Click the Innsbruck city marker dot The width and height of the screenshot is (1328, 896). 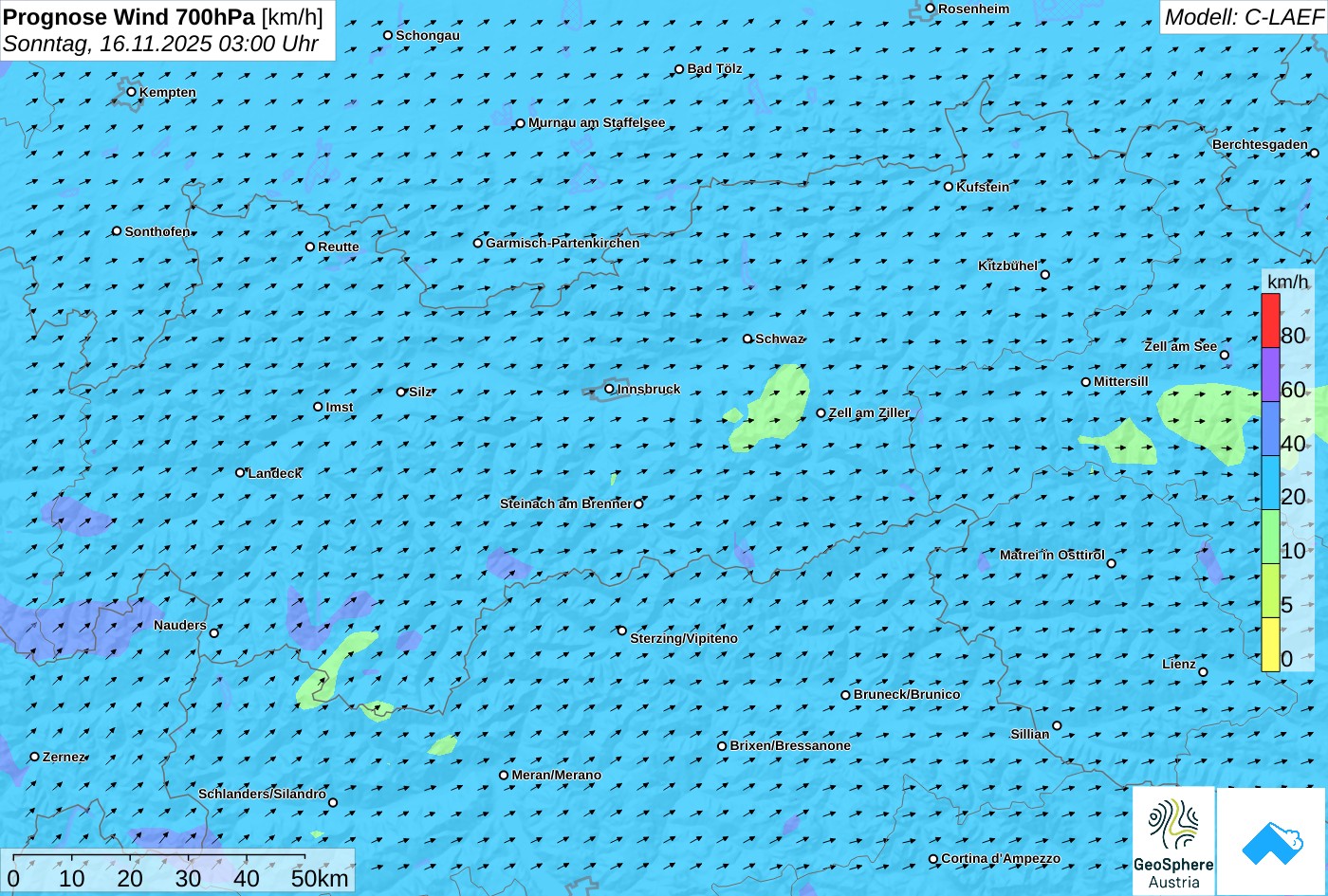click(x=609, y=389)
